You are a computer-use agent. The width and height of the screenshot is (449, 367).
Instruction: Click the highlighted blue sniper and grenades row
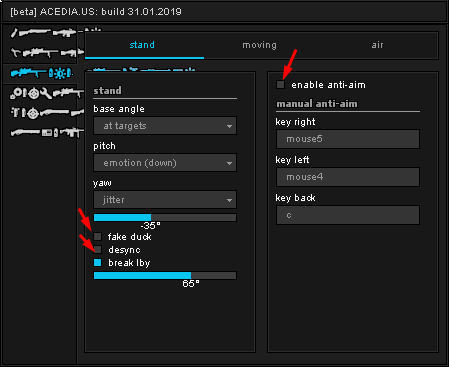(42, 73)
